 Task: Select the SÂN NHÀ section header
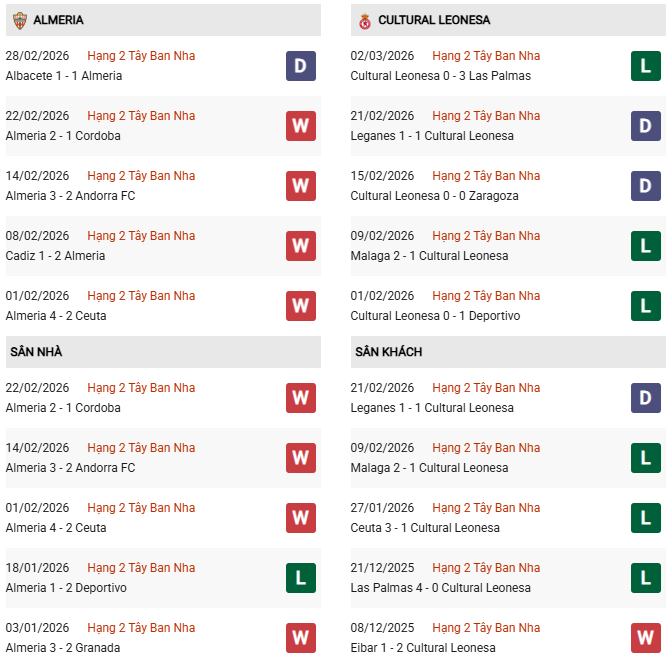pyautogui.click(x=37, y=352)
